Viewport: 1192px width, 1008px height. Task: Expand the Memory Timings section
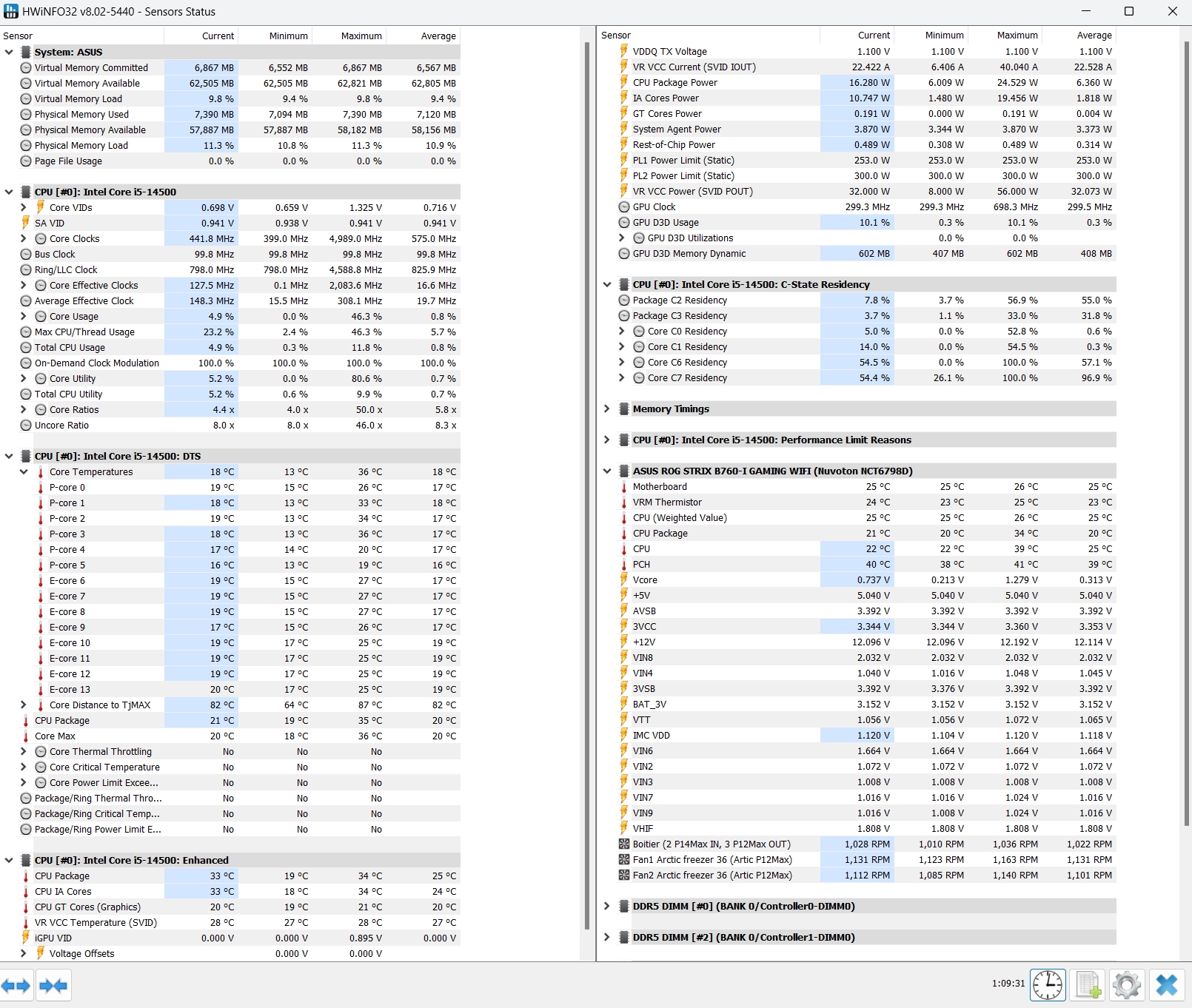coord(606,409)
